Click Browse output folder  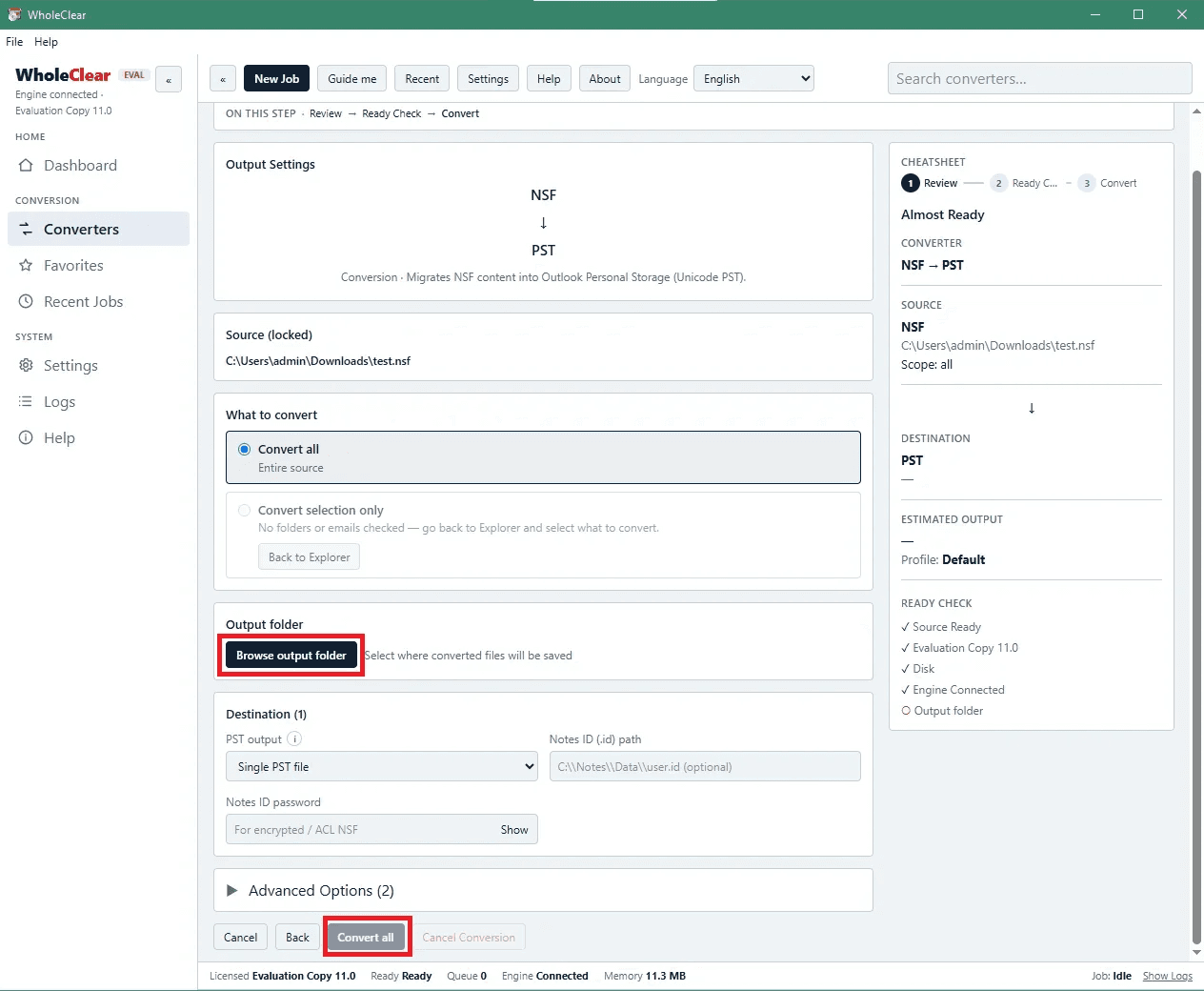[x=291, y=656]
